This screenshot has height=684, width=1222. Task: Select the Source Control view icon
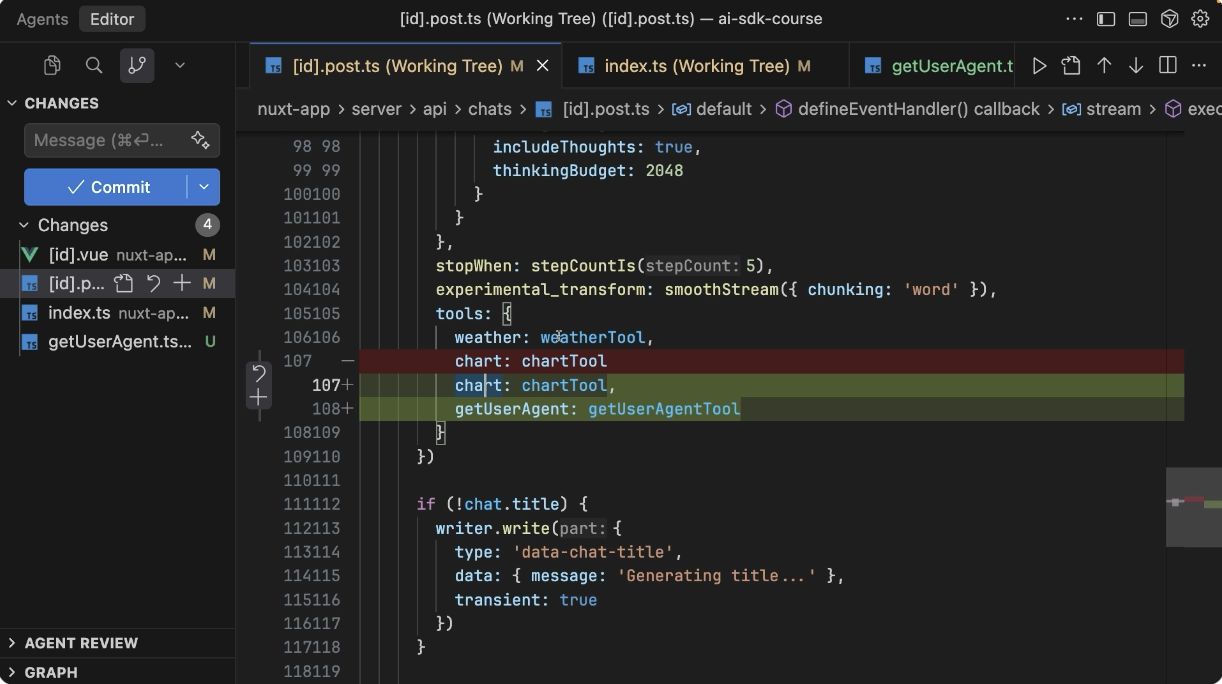click(x=137, y=66)
